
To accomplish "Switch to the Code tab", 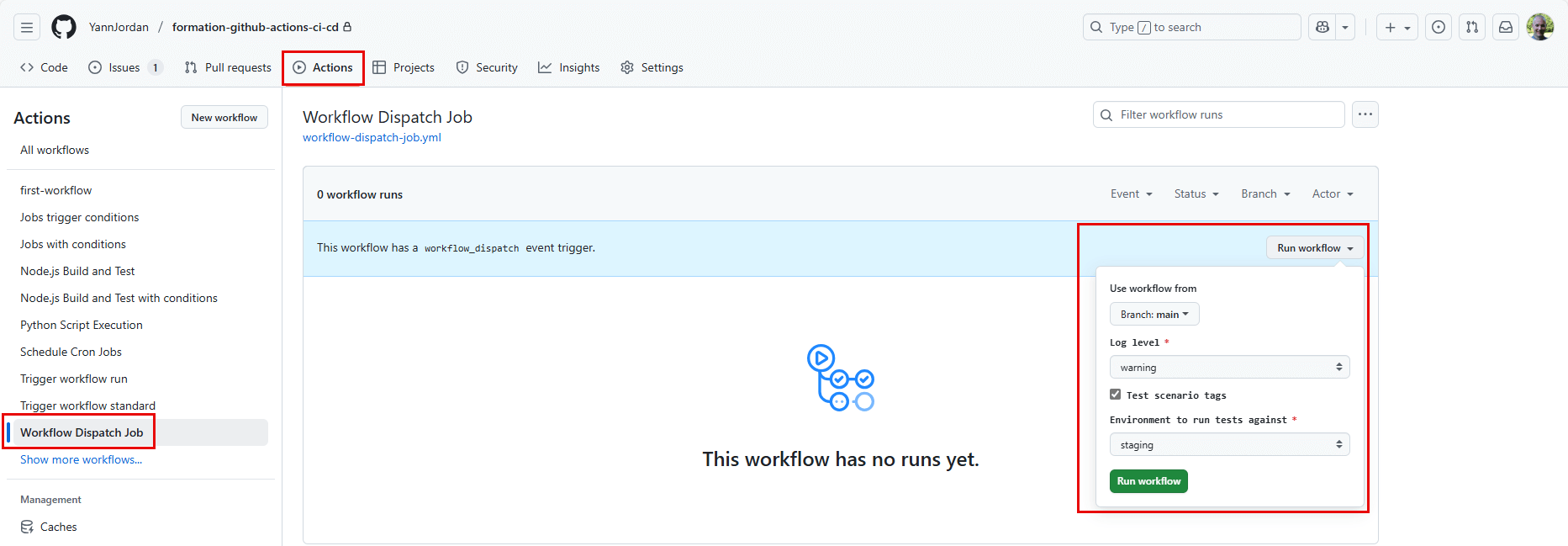I will tap(44, 67).
